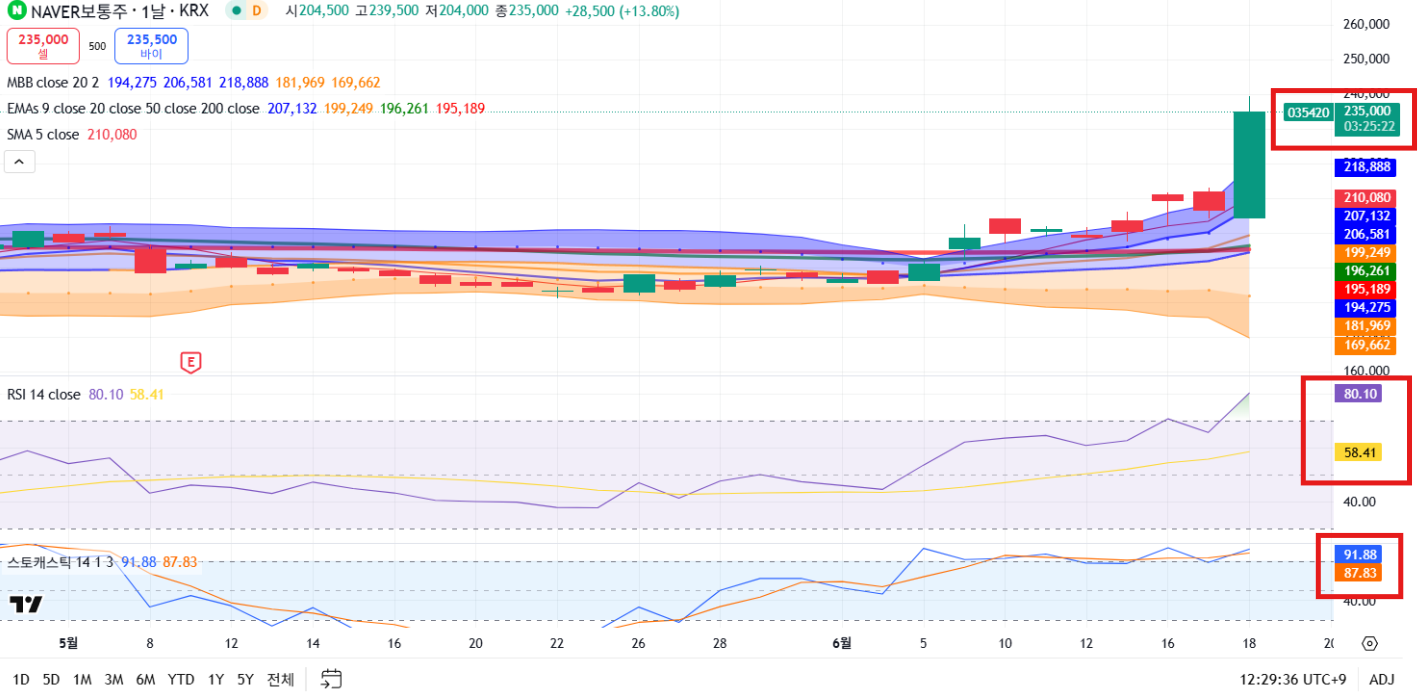Click the orange 181,969 price axis label
This screenshot has width=1418, height=696.
[1366, 326]
